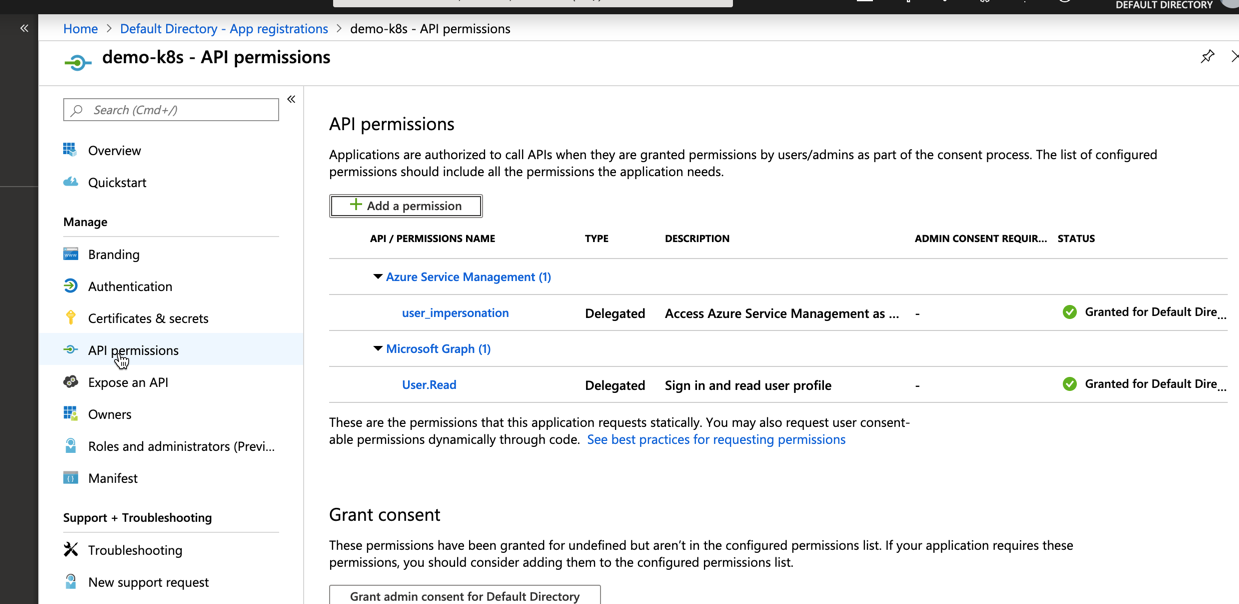
Task: Click the Authentication icon
Action: pos(70,286)
